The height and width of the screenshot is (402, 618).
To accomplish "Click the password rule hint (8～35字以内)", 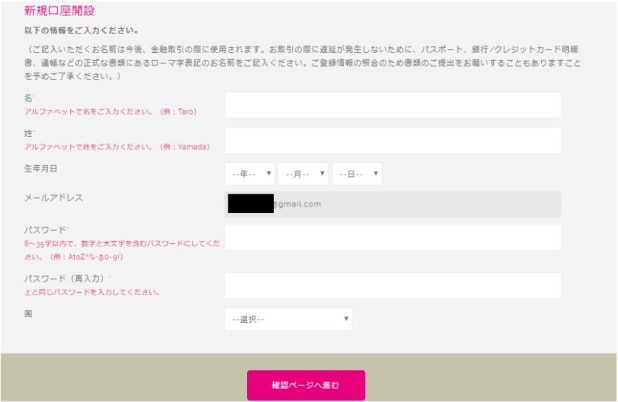I will [x=122, y=250].
